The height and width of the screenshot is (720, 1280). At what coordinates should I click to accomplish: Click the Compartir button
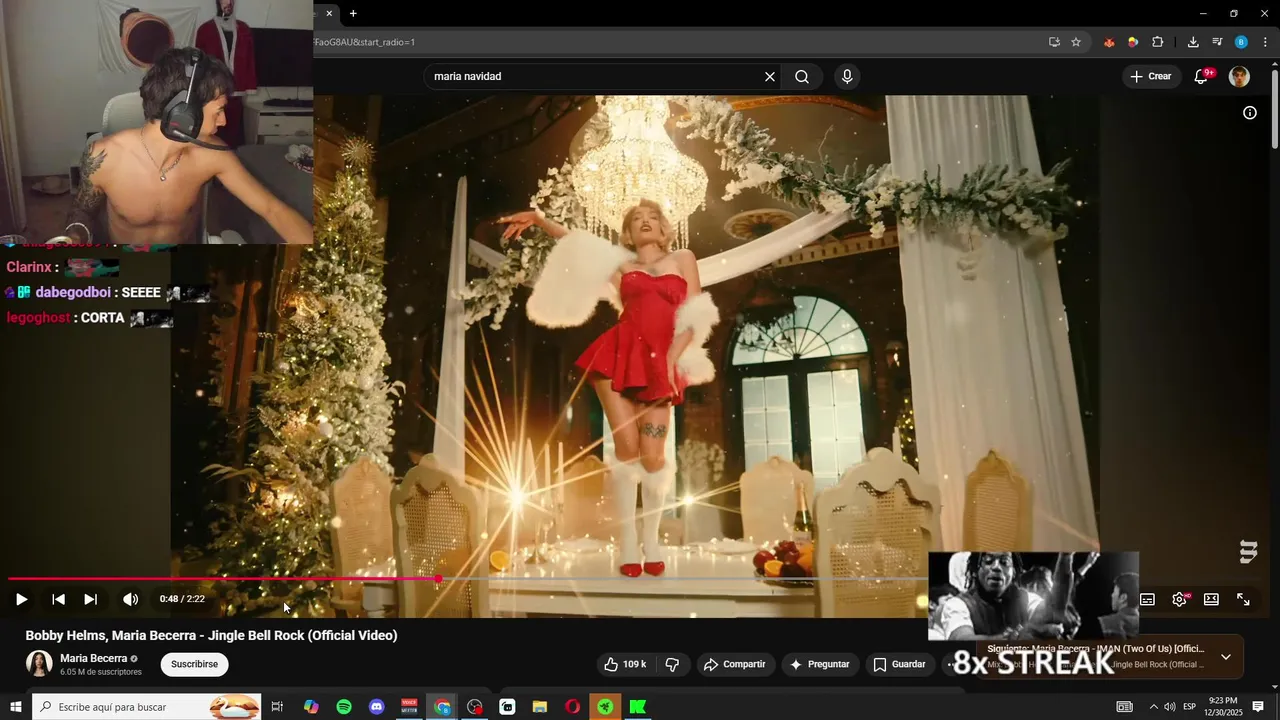(734, 664)
